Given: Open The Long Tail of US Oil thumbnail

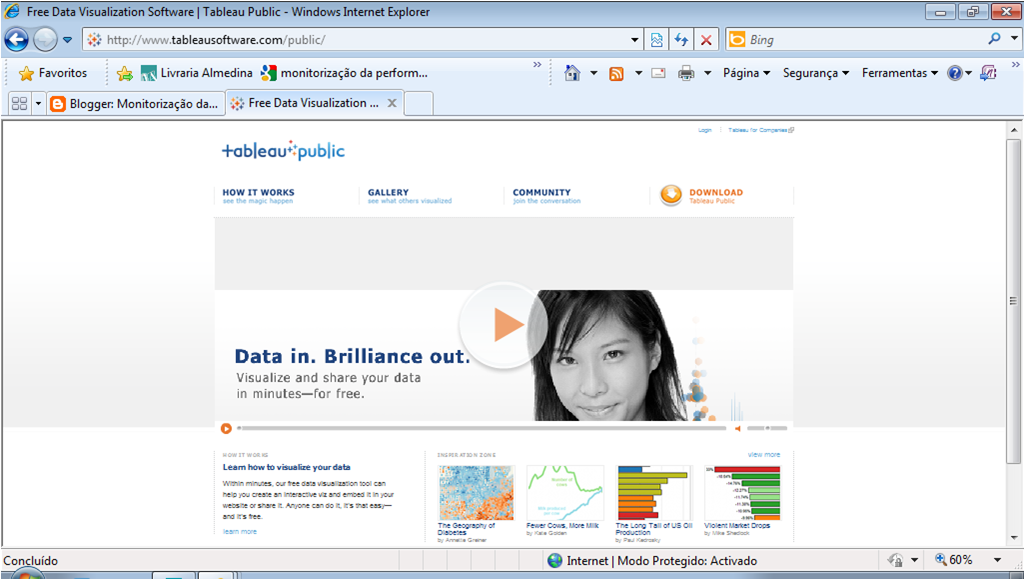Looking at the screenshot, I should point(654,492).
